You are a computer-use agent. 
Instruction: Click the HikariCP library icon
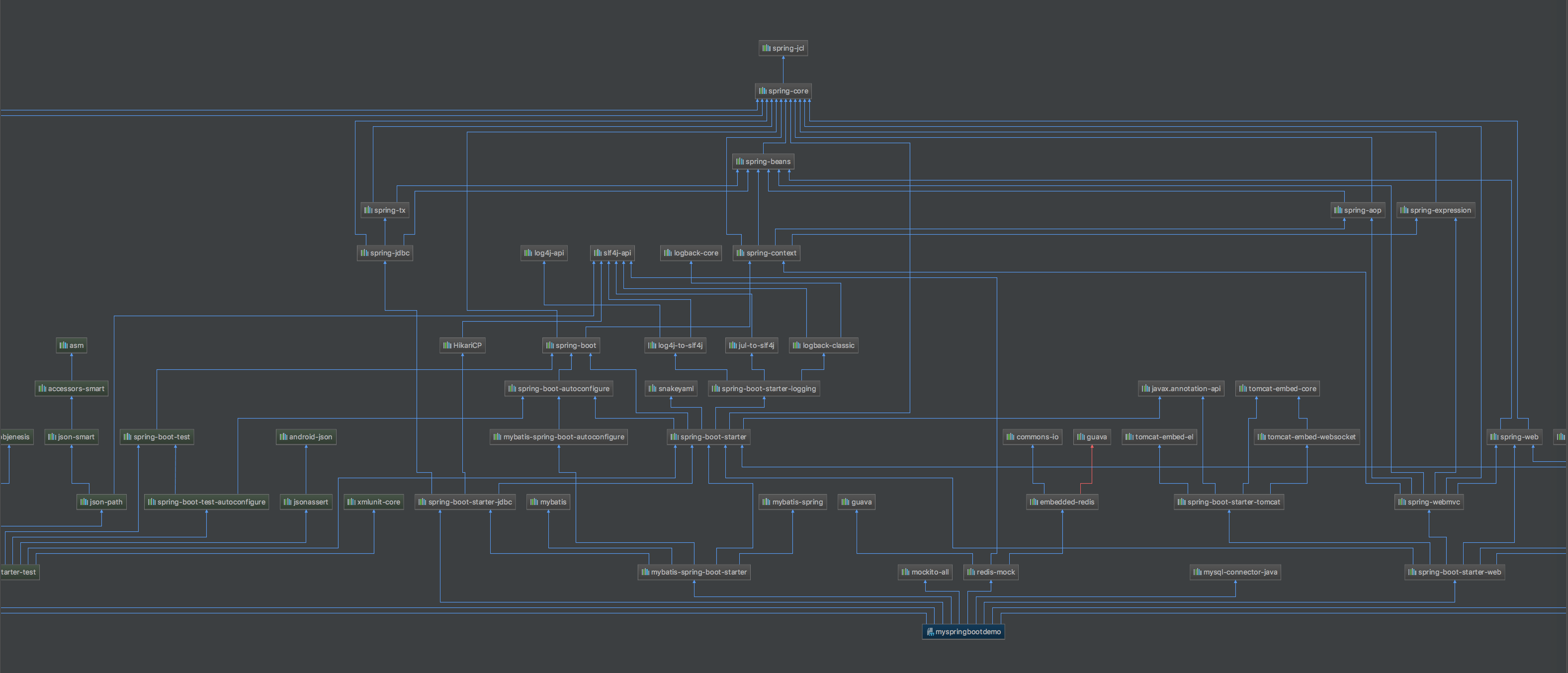click(447, 345)
